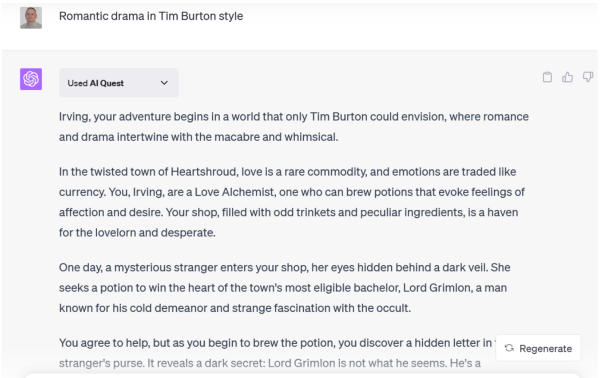Screen dimensions: 602x378
Task: Copy the response with the clipboard icon
Action: click(547, 77)
